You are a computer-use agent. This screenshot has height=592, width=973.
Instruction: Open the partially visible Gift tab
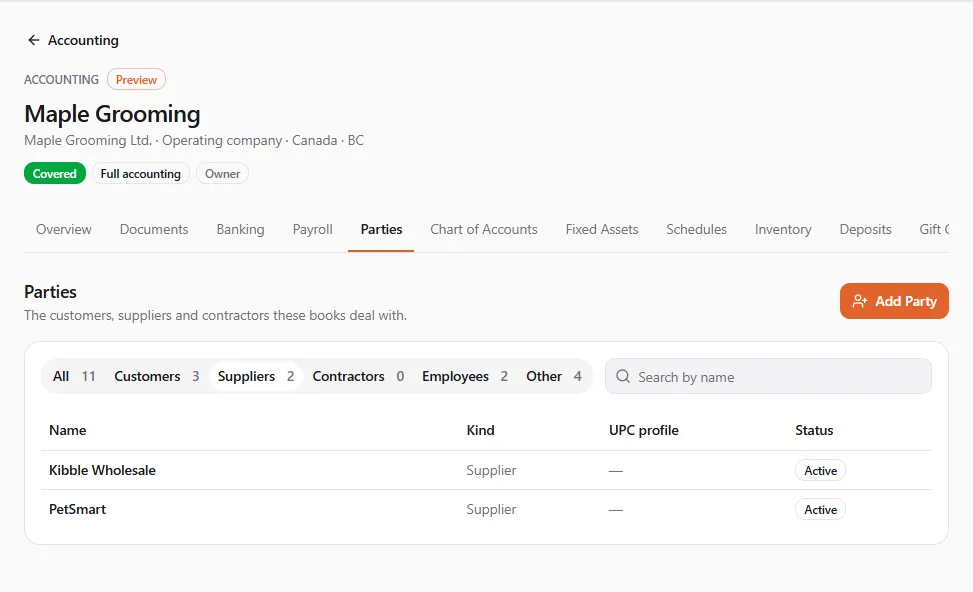[934, 230]
